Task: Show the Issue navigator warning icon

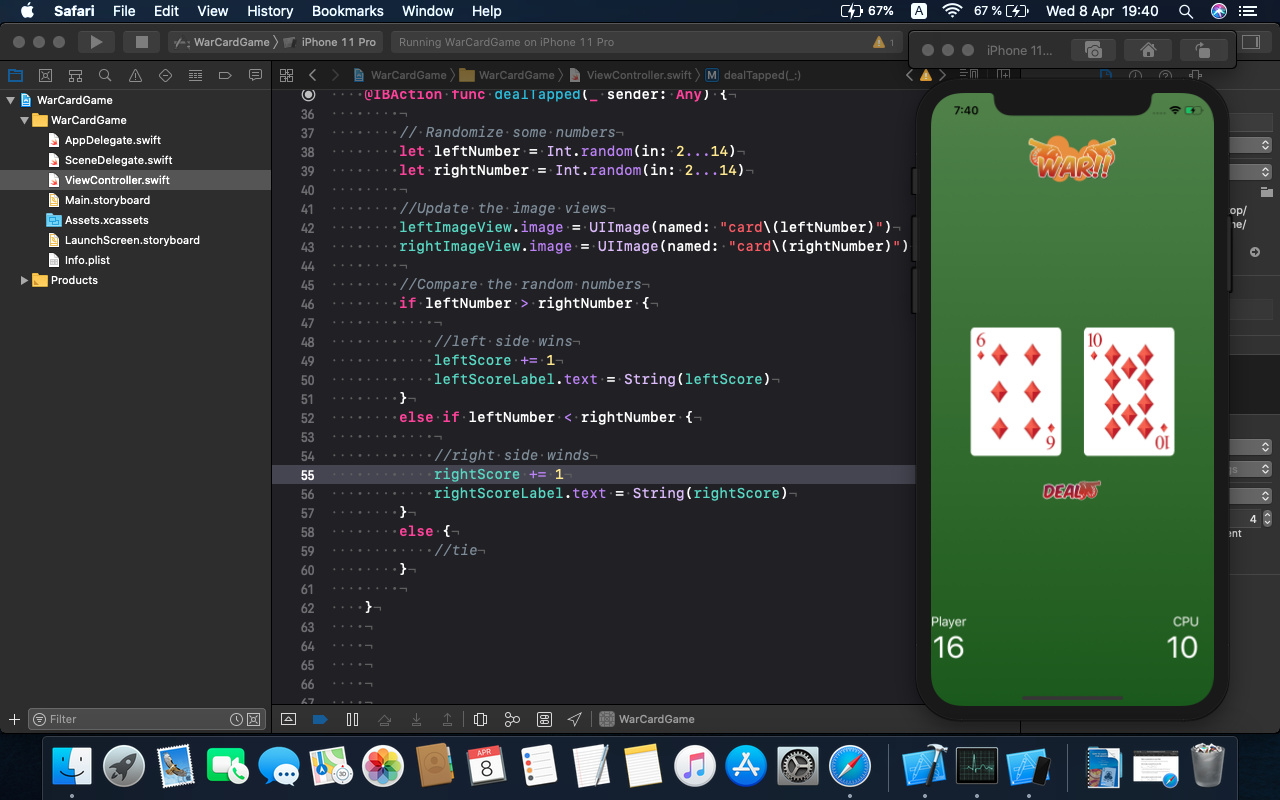Action: coord(135,75)
